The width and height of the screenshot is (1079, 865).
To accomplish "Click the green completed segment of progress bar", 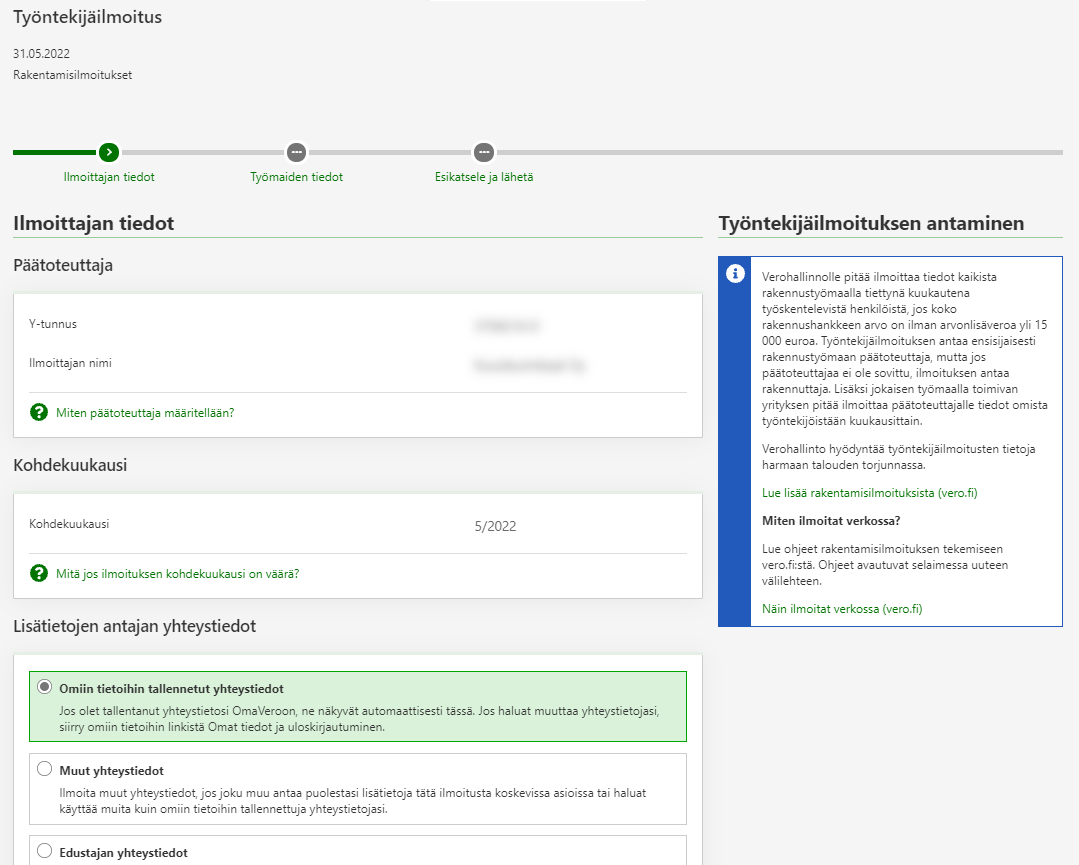I will 55,152.
